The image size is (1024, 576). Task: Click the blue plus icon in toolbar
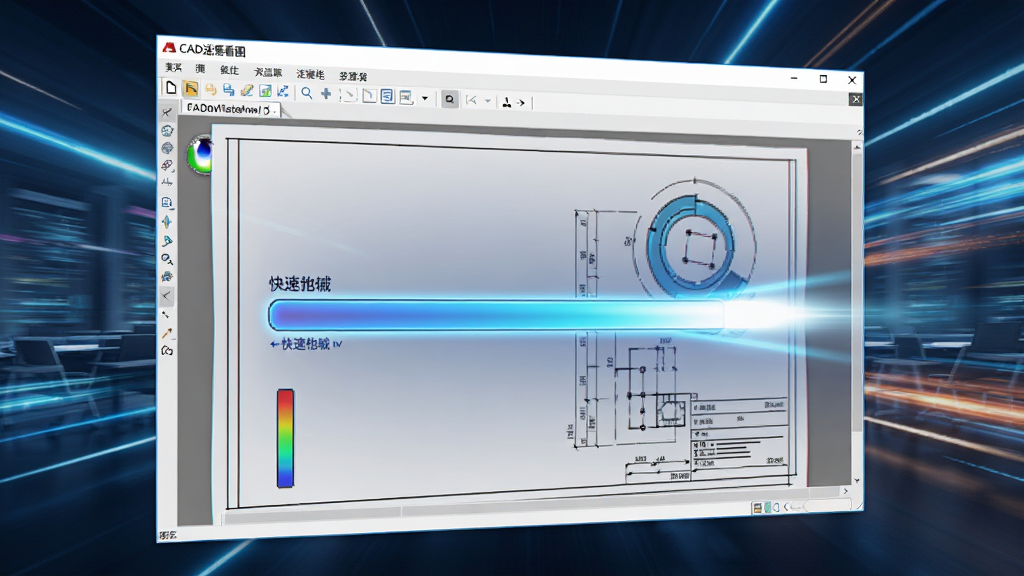coord(326,93)
